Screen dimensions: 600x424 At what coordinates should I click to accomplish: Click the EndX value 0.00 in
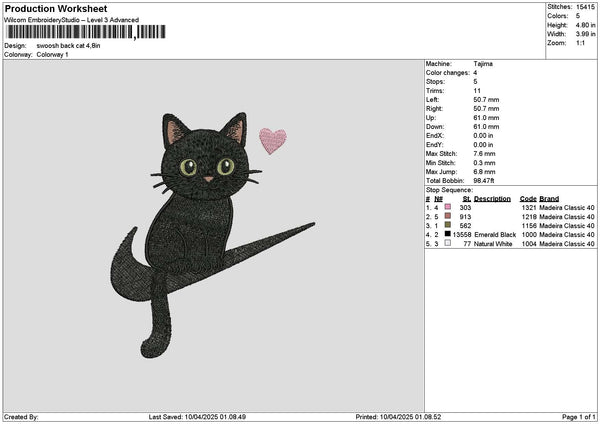[483, 136]
